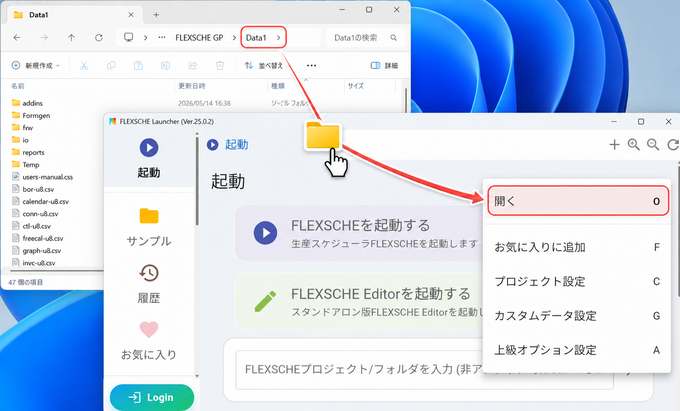Sort by 名前 column header
Image resolution: width=680 pixels, height=411 pixels.
18,86
